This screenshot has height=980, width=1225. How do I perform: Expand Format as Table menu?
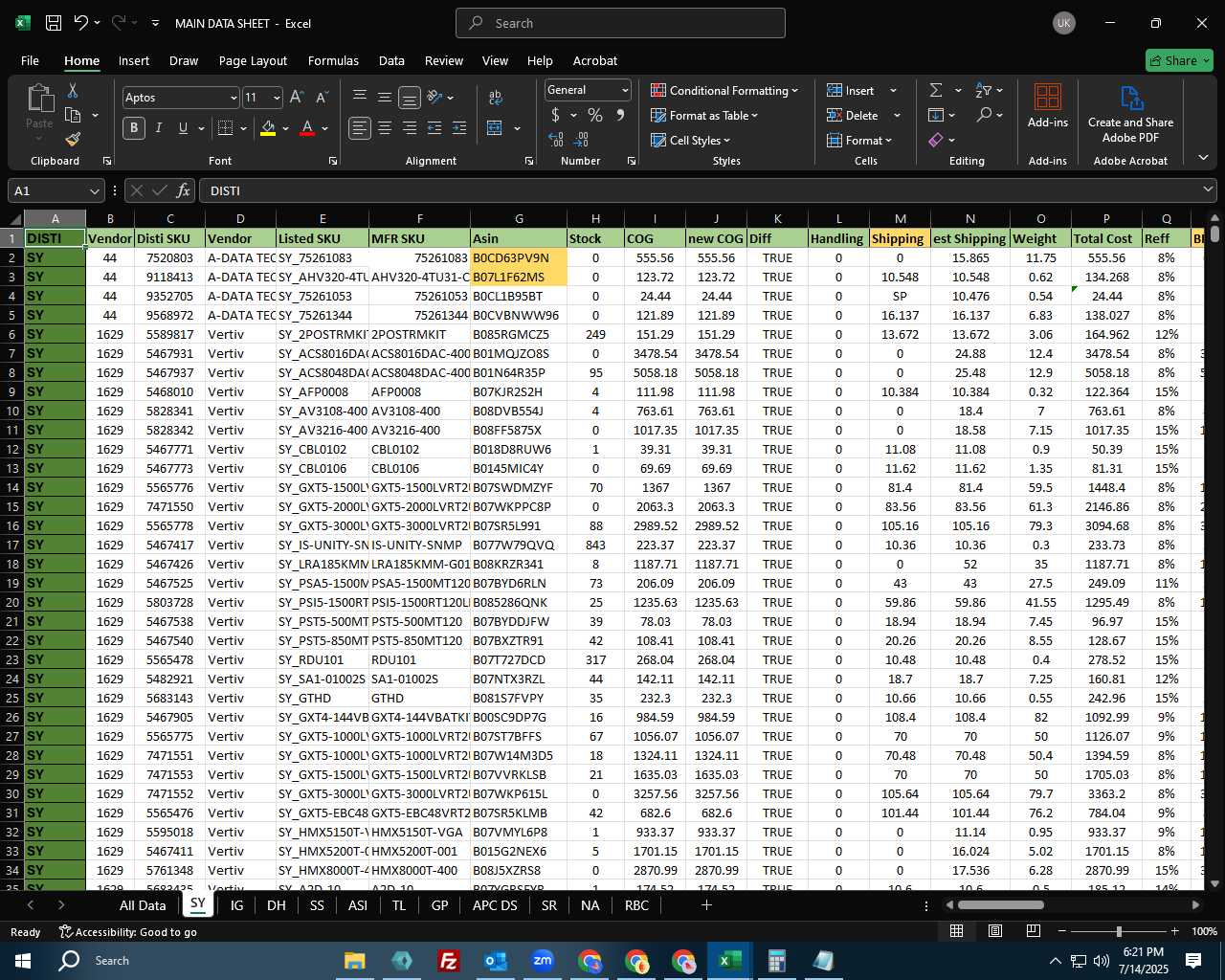[x=704, y=115]
